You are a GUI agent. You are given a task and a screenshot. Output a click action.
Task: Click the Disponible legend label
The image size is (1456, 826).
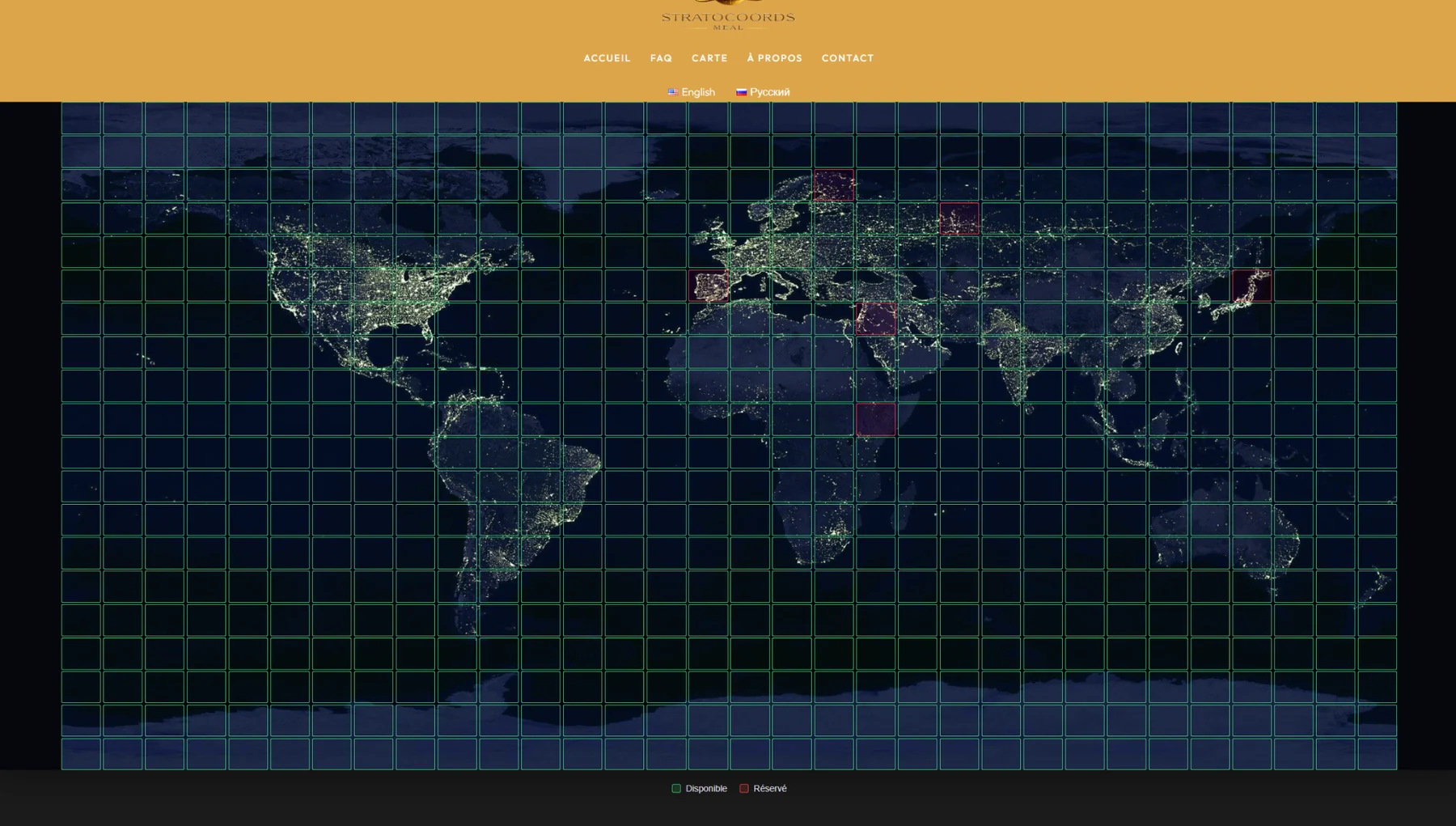706,788
